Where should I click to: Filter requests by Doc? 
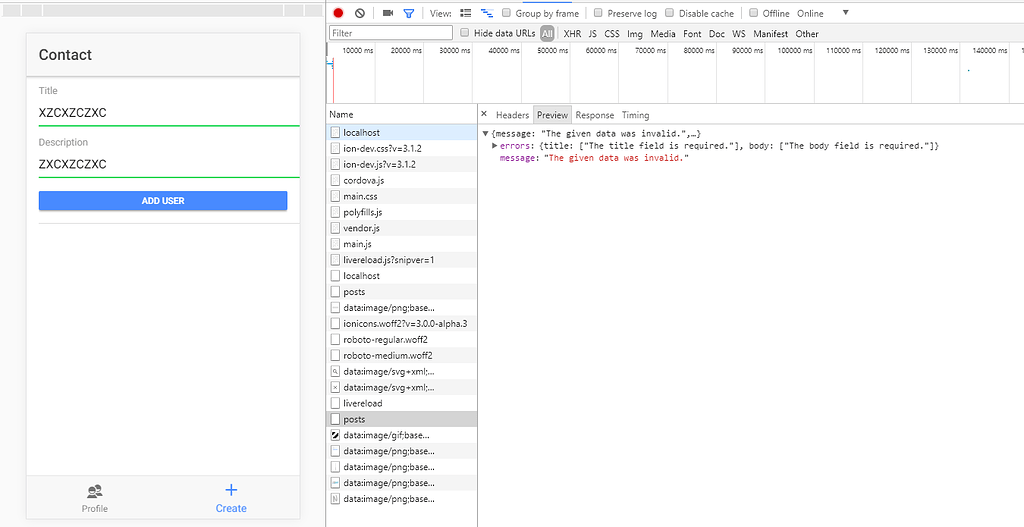pos(717,33)
